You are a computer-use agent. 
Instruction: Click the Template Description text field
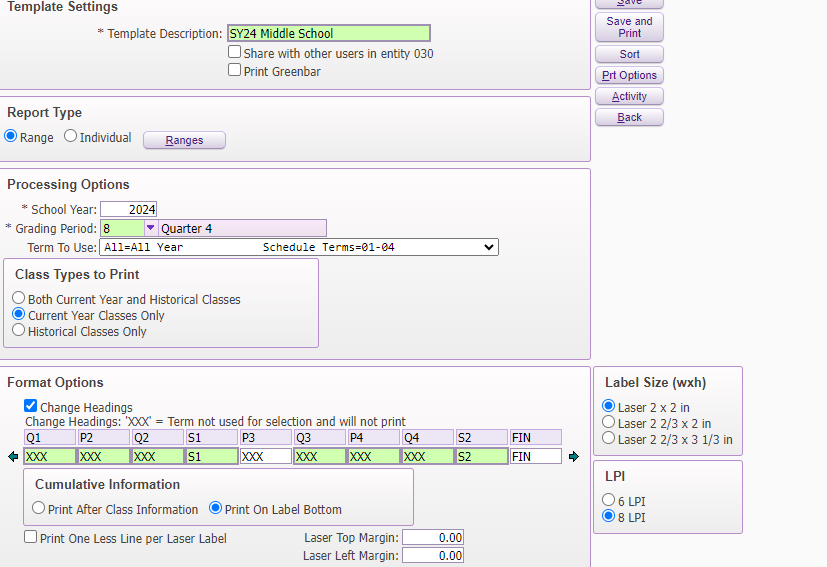[328, 33]
